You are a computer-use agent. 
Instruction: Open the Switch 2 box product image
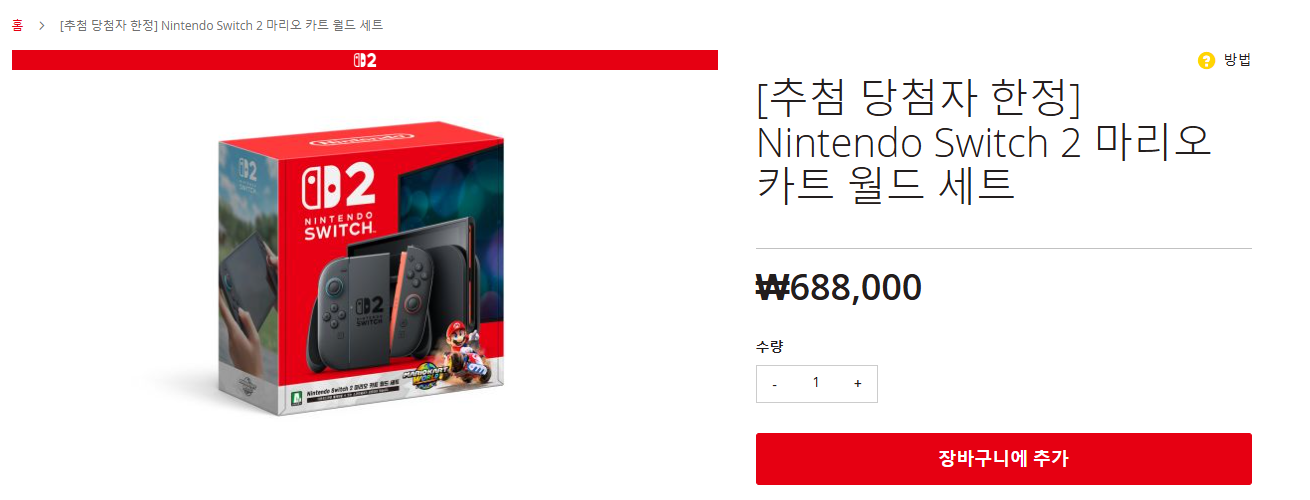point(361,268)
